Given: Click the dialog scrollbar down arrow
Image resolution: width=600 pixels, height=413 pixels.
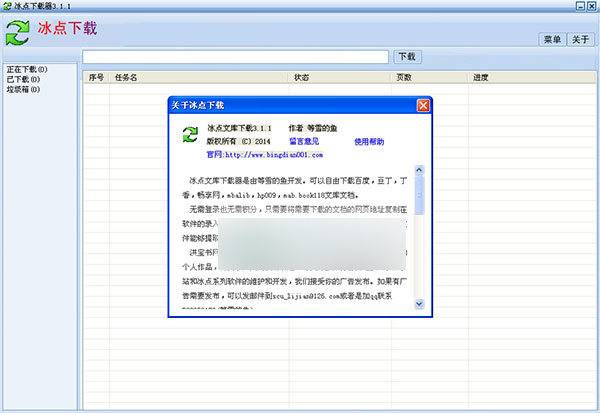Looking at the screenshot, I should [419, 308].
